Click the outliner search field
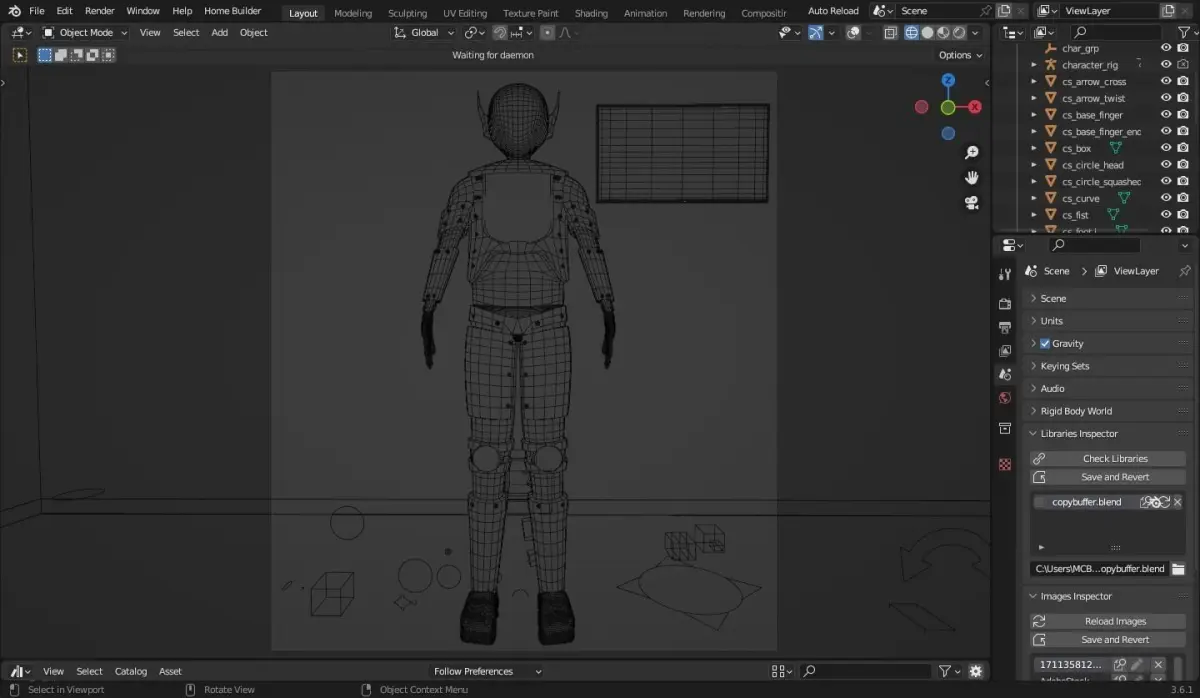This screenshot has height=698, width=1200. click(x=1114, y=32)
